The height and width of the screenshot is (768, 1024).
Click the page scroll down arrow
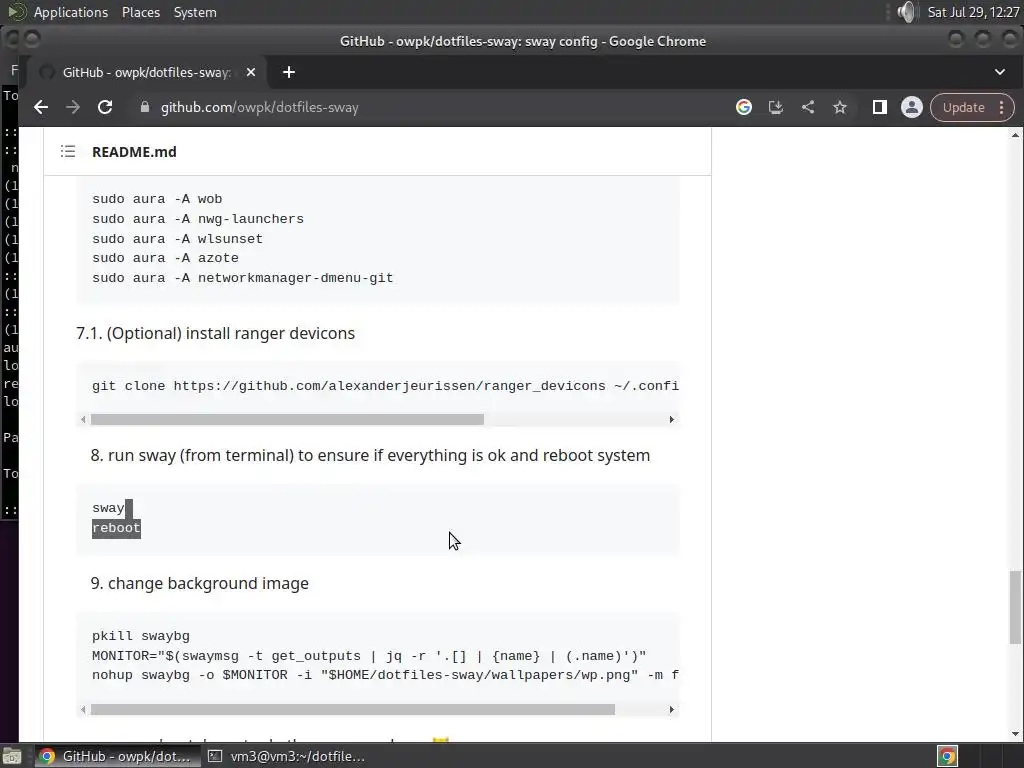pyautogui.click(x=1015, y=733)
